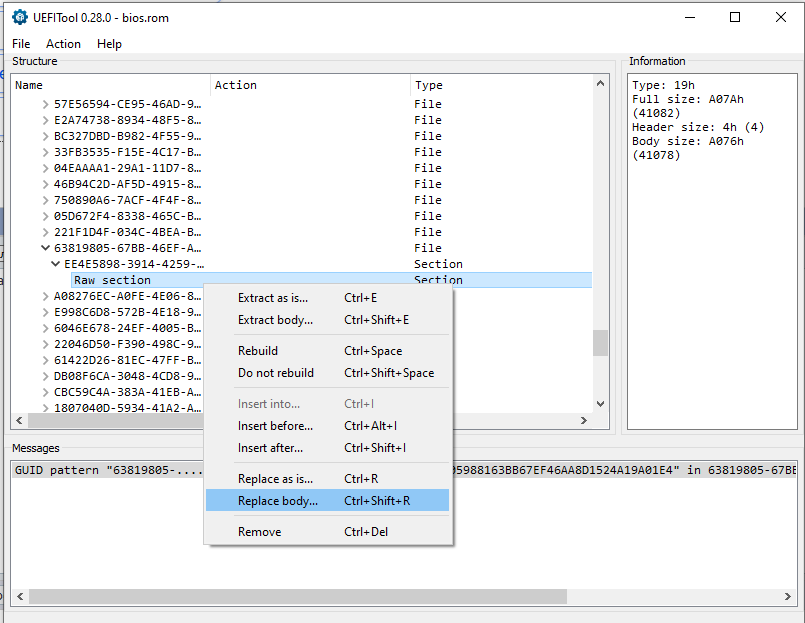This screenshot has height=623, width=805.
Task: Expand the 46B94C2D-AF5D-4915 file node
Action: click(x=45, y=184)
